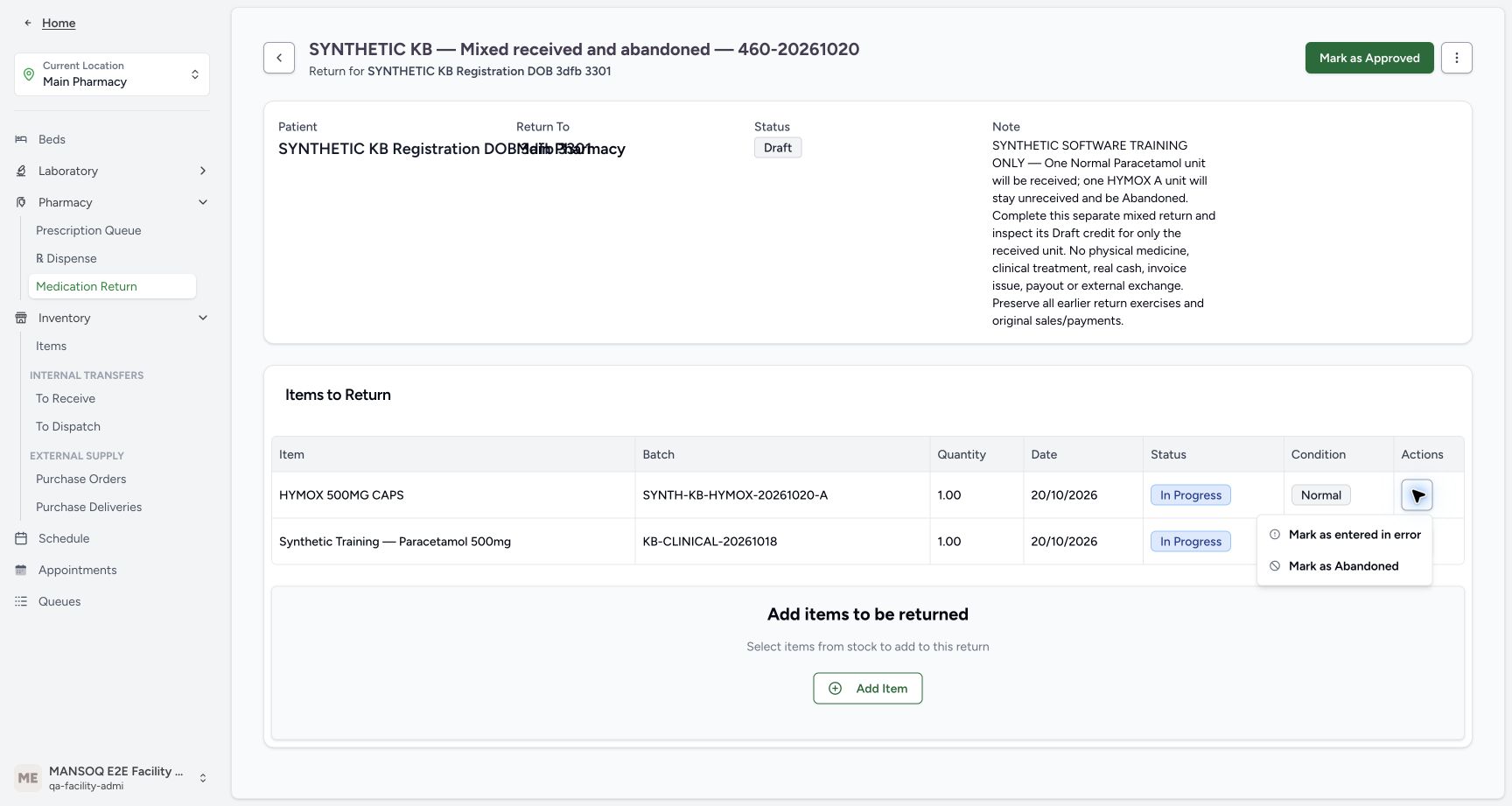This screenshot has width=1512, height=806.
Task: Open the three-dot menu next to Mark as Approved
Action: click(1456, 58)
